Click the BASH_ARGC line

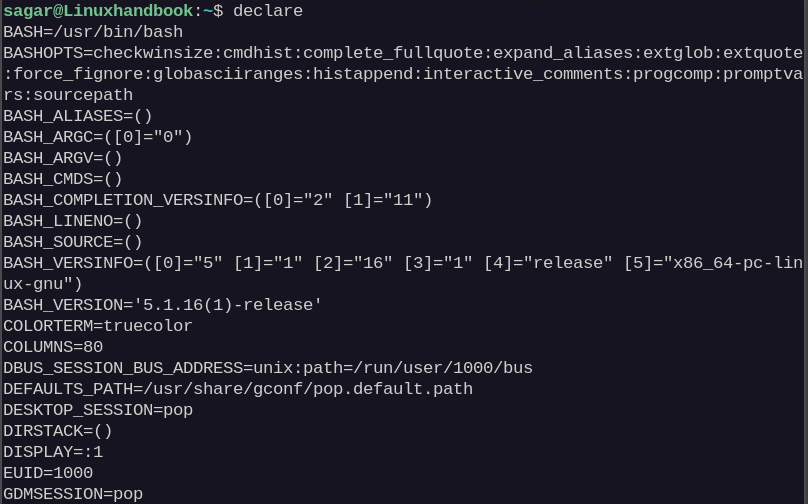(98, 137)
